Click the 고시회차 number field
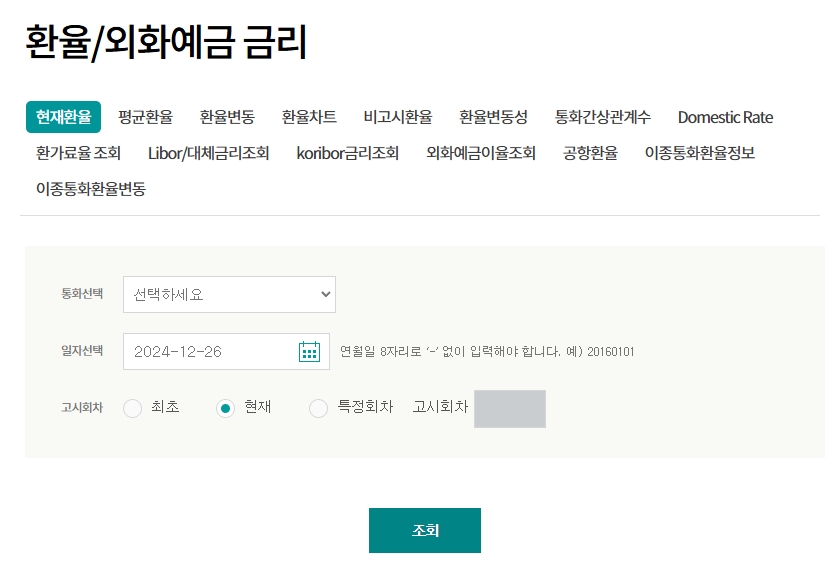This screenshot has height=581, width=839. point(510,408)
